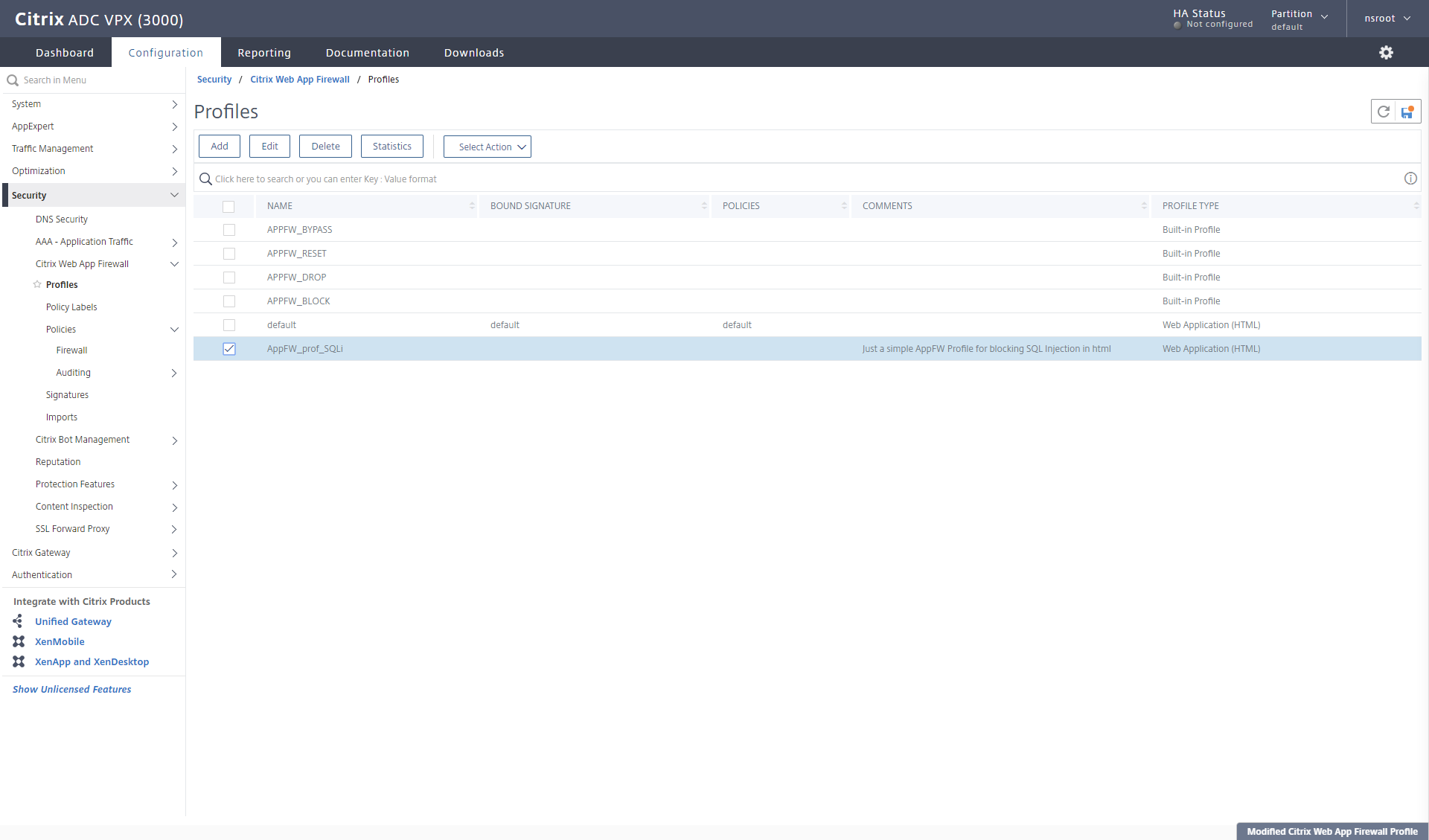Sort by the PROFILE TYPE column arrows
The width and height of the screenshot is (1429, 840).
tap(1416, 206)
